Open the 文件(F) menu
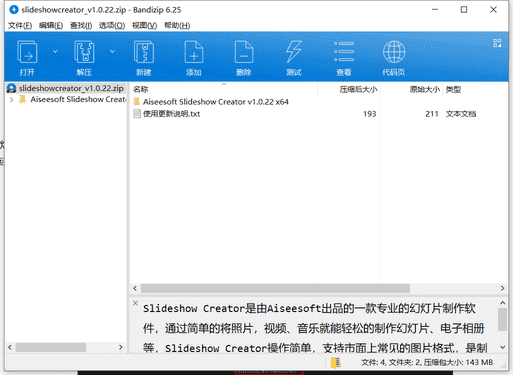This screenshot has height=375, width=513. pos(20,26)
